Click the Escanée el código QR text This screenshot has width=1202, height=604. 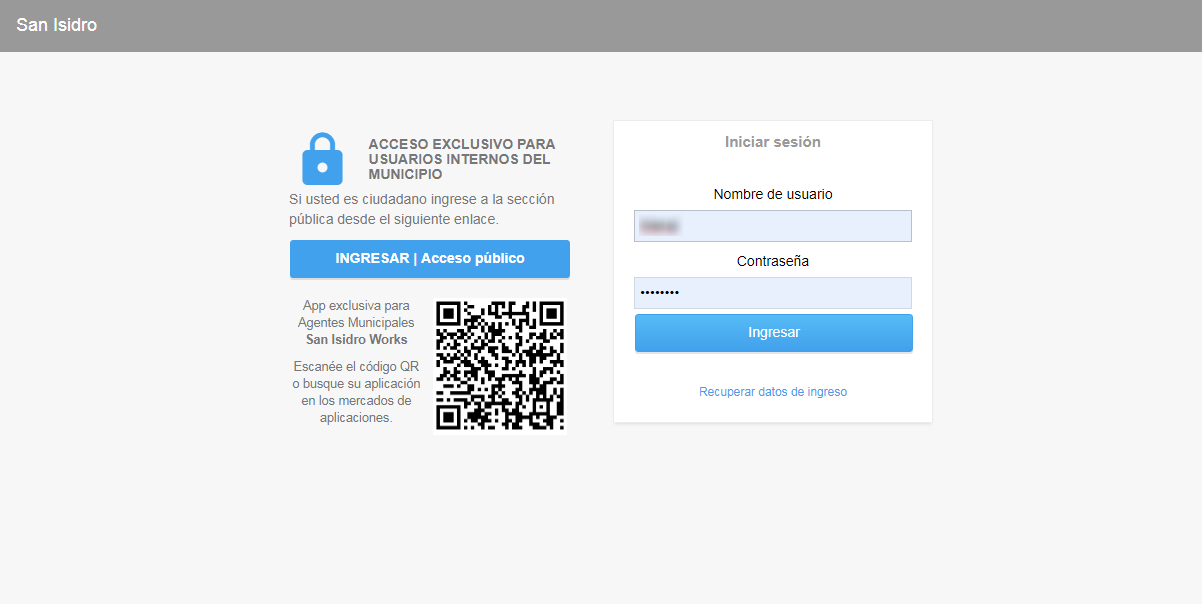356,366
